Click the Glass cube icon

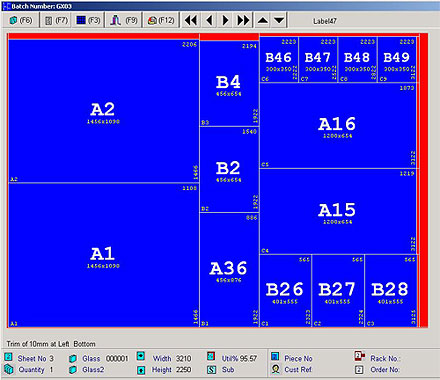tap(73, 358)
